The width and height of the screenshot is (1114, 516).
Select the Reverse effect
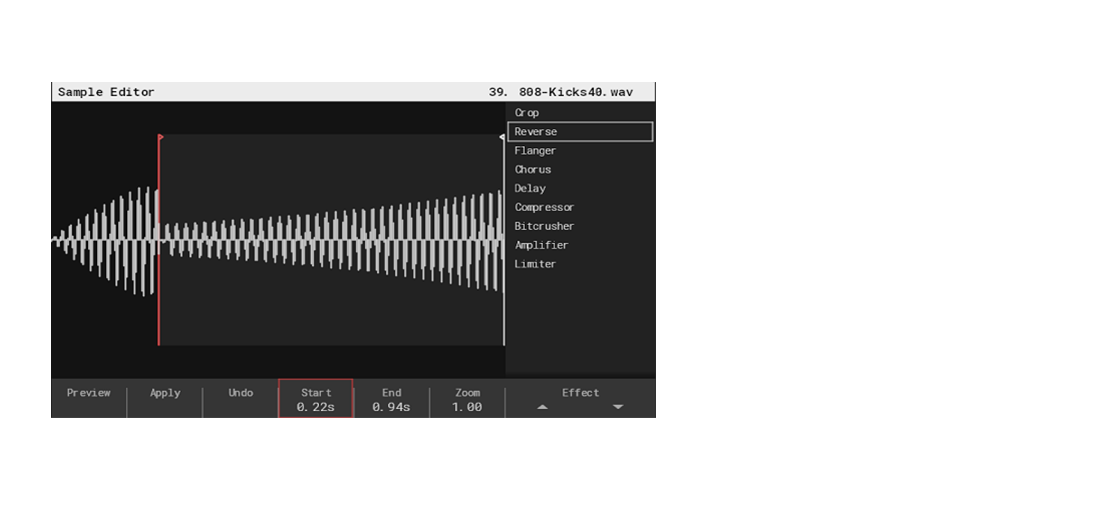(580, 131)
